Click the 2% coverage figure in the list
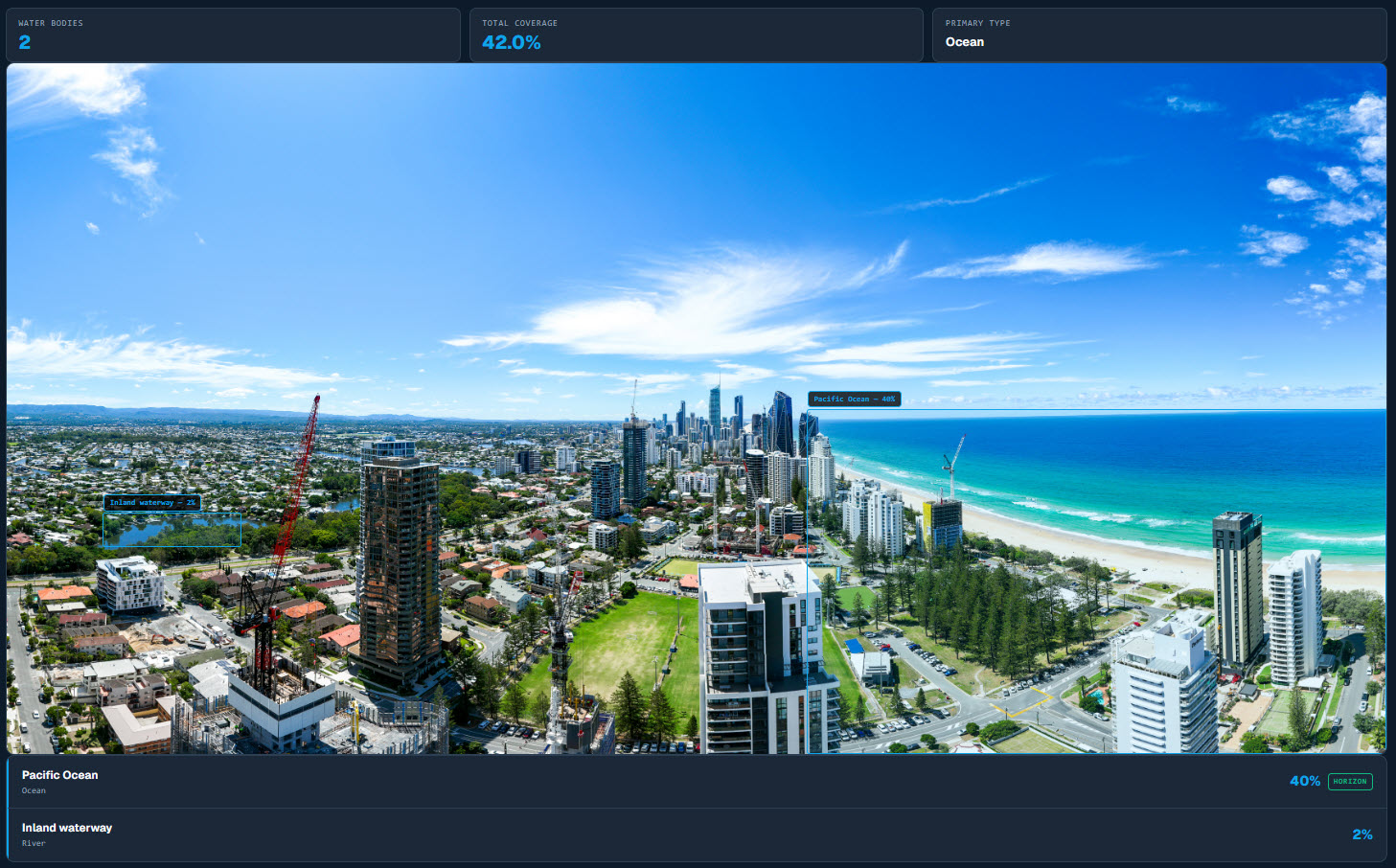1396x868 pixels. click(x=1362, y=834)
